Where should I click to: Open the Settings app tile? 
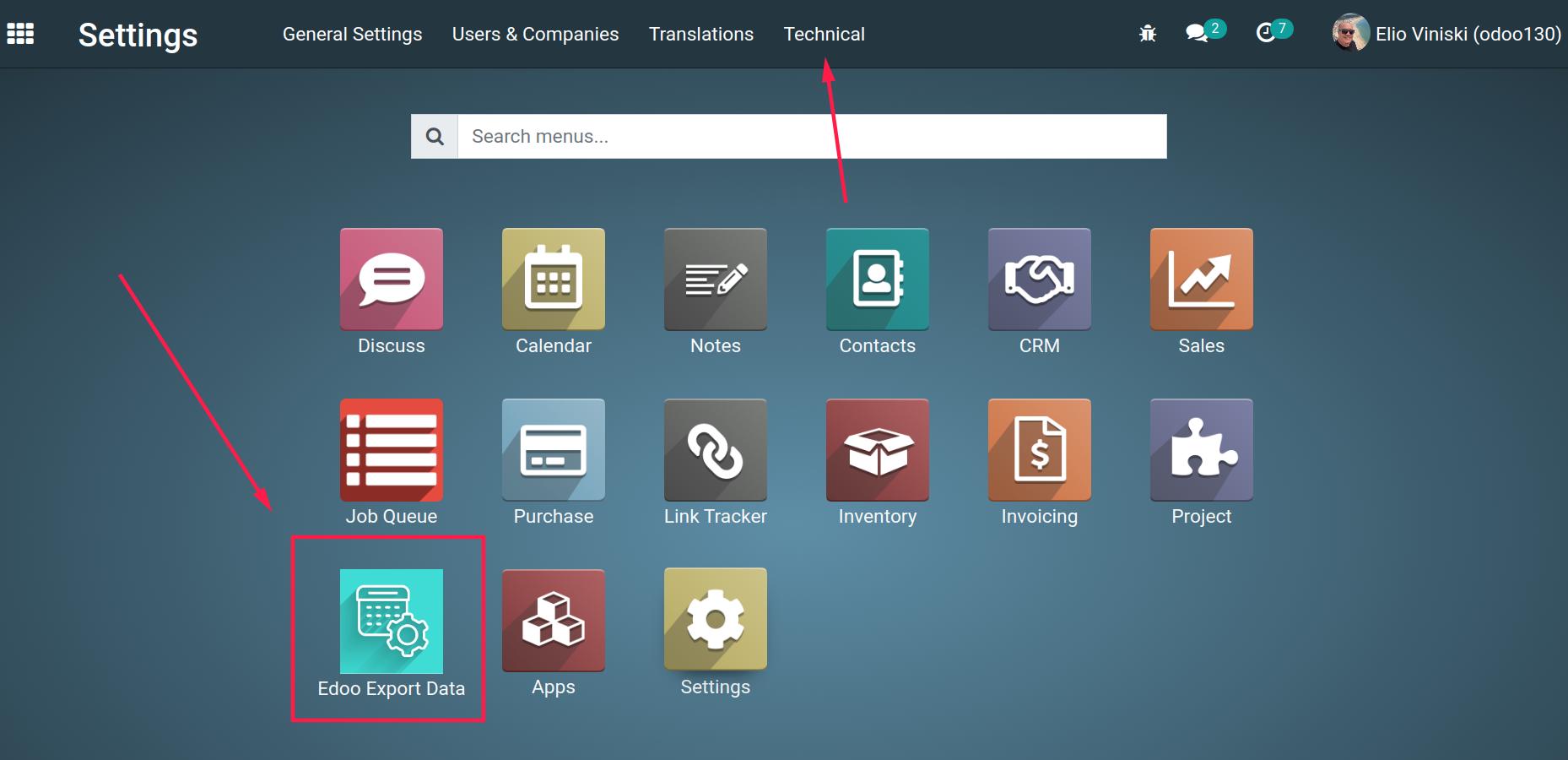pos(716,621)
